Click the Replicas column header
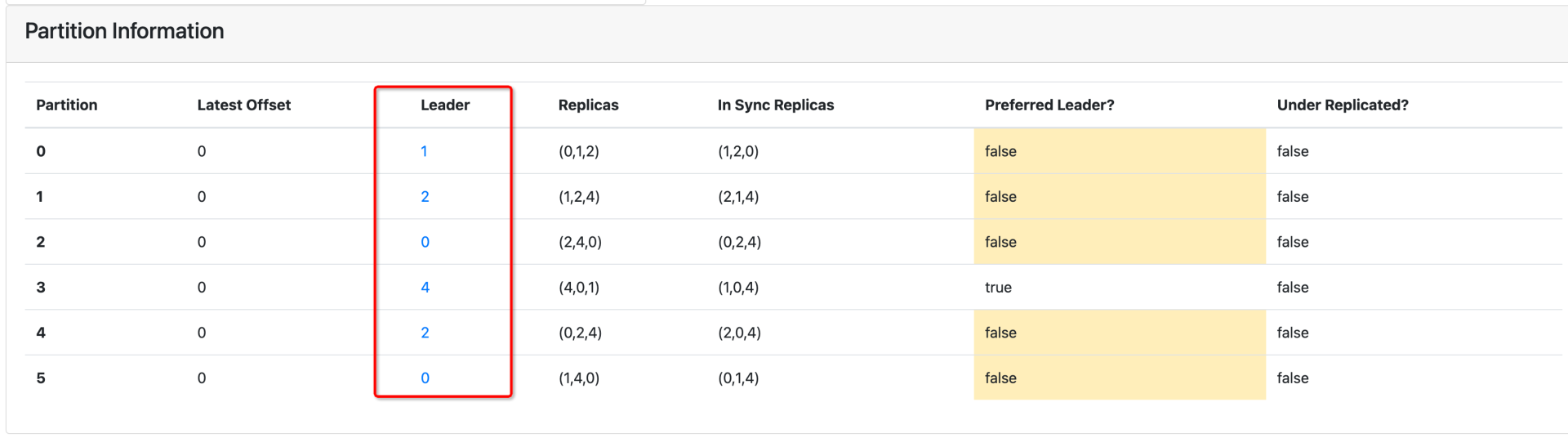The image size is (1568, 447). pyautogui.click(x=588, y=105)
